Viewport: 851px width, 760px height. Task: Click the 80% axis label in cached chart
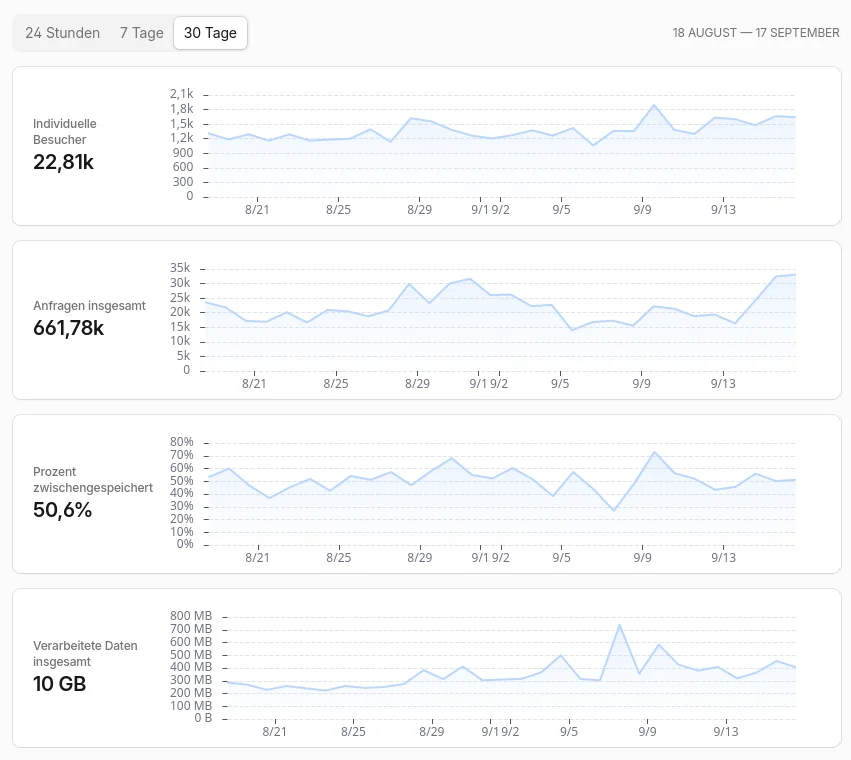[181, 442]
